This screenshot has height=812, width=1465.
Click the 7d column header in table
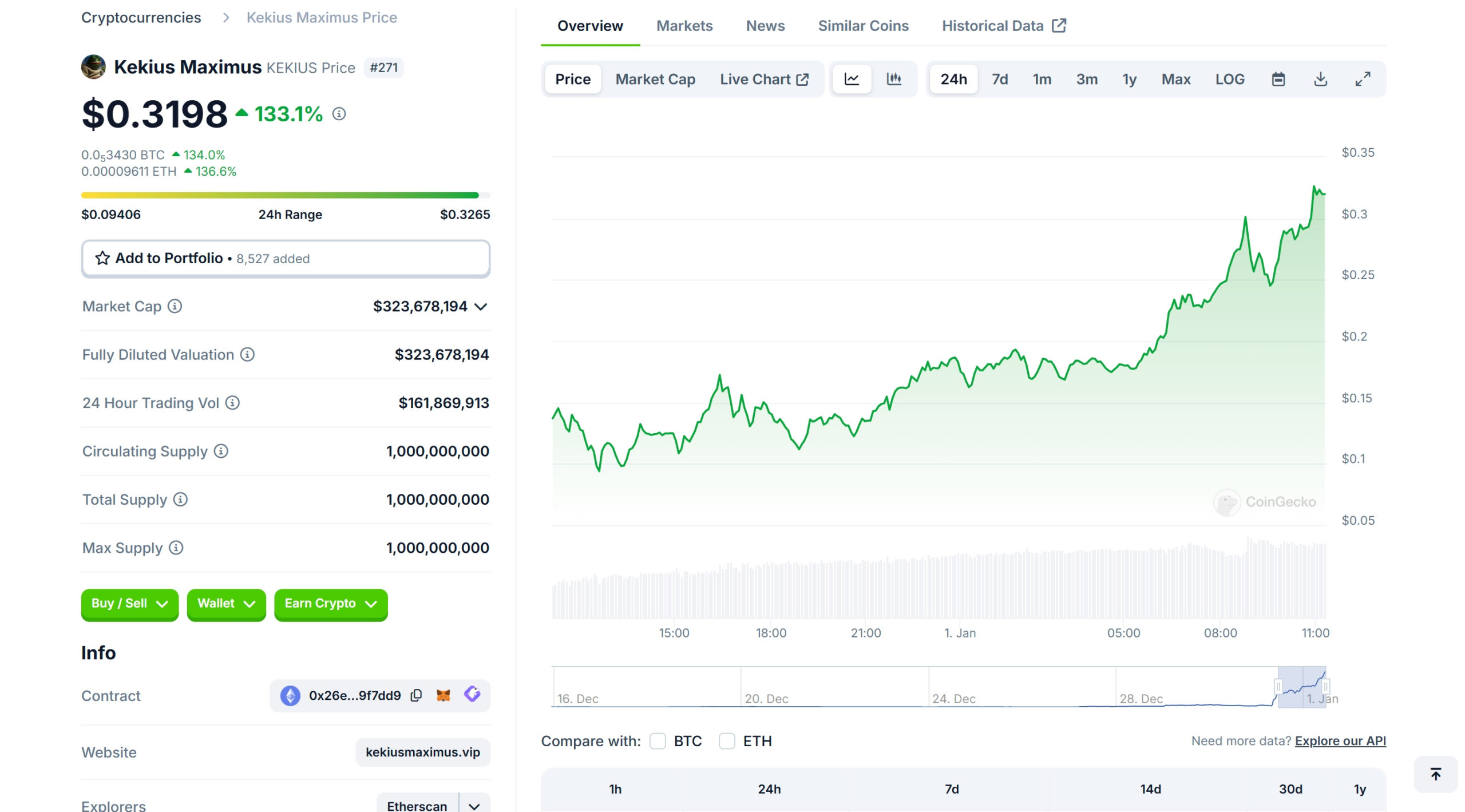click(952, 789)
